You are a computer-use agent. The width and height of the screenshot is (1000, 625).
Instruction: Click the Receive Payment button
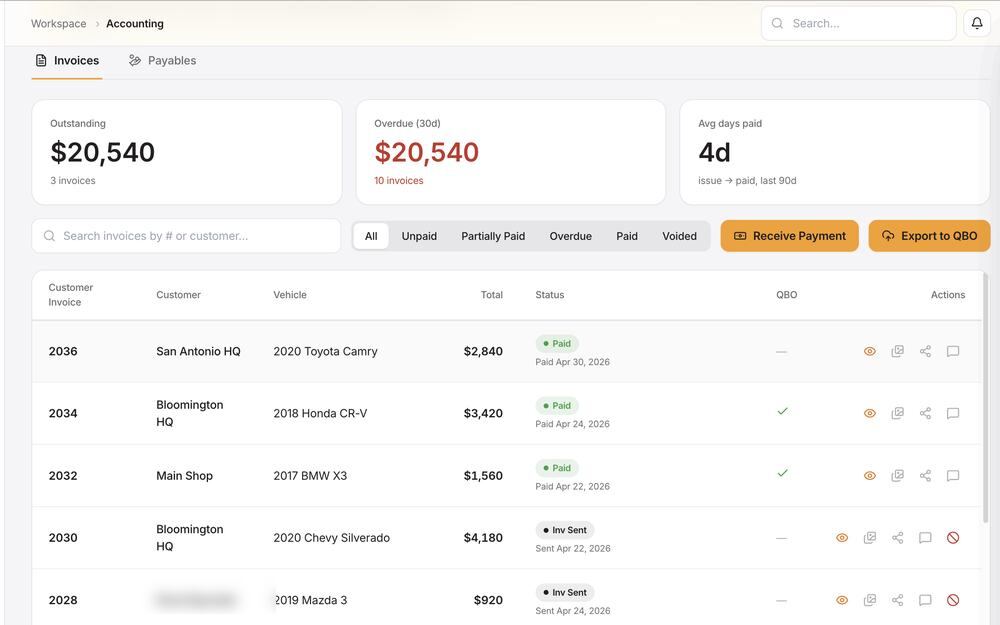(x=790, y=236)
